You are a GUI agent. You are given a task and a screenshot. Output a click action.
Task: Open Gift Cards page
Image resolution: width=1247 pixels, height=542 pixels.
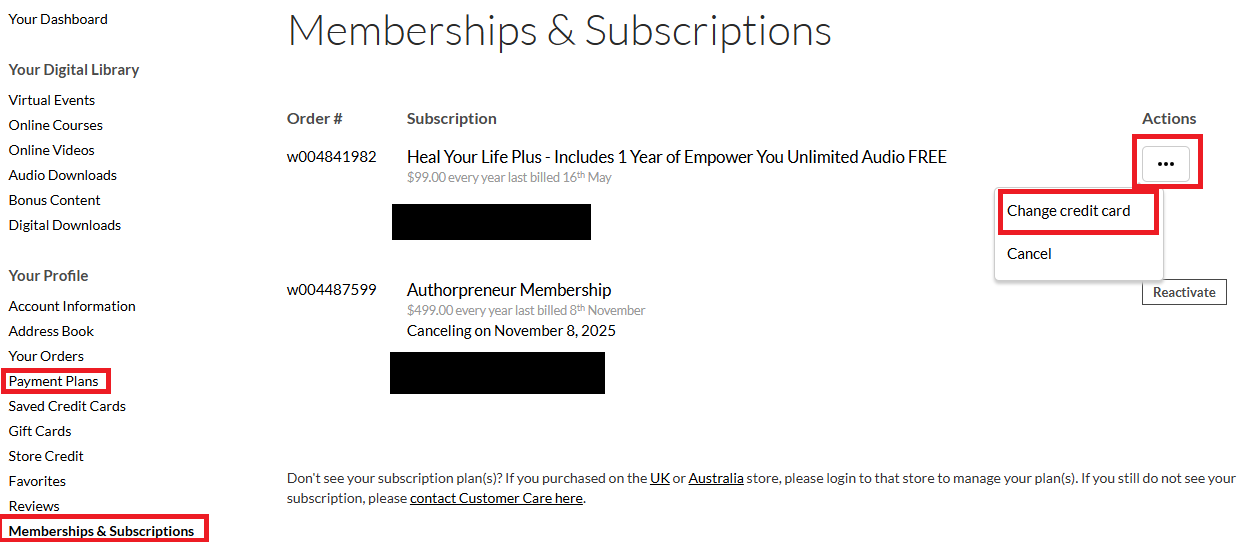pyautogui.click(x=40, y=431)
